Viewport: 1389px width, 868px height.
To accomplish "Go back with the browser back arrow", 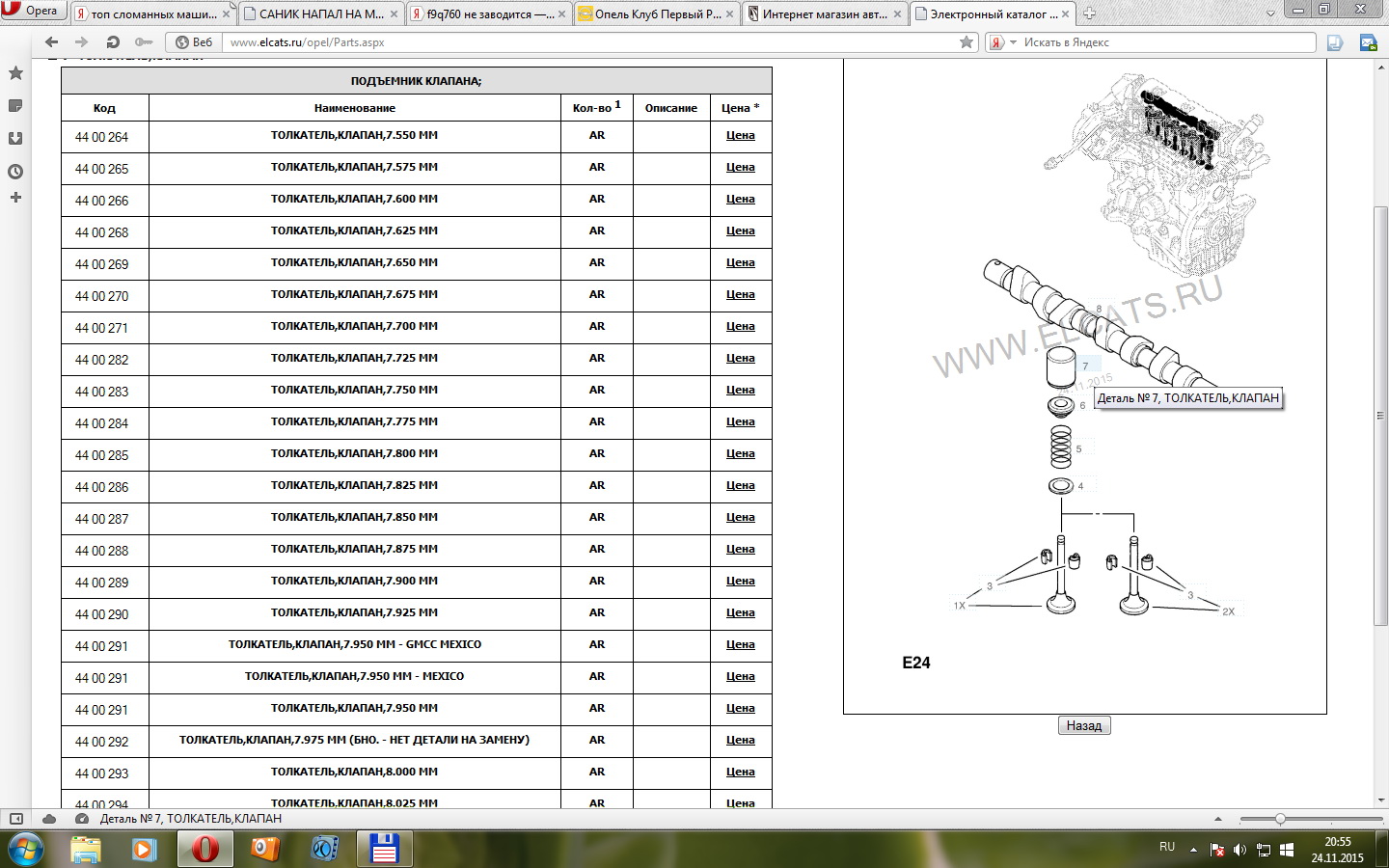I will point(52,42).
